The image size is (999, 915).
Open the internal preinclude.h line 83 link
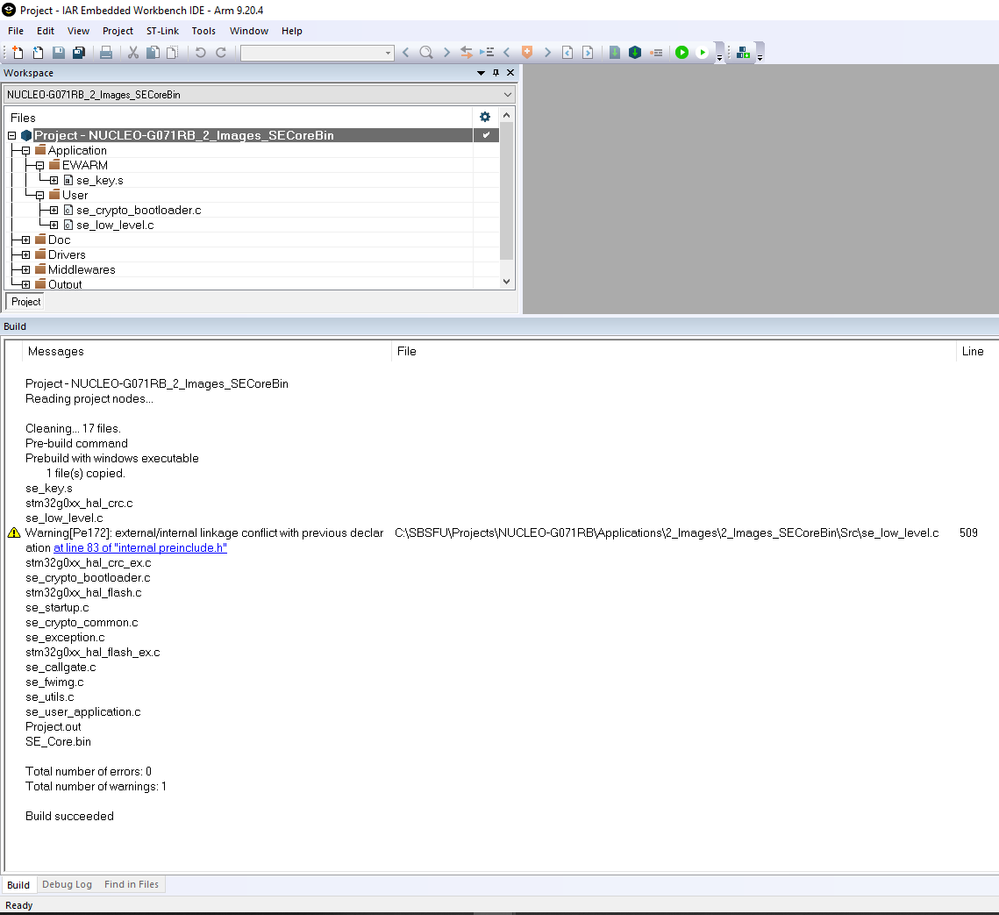point(140,548)
